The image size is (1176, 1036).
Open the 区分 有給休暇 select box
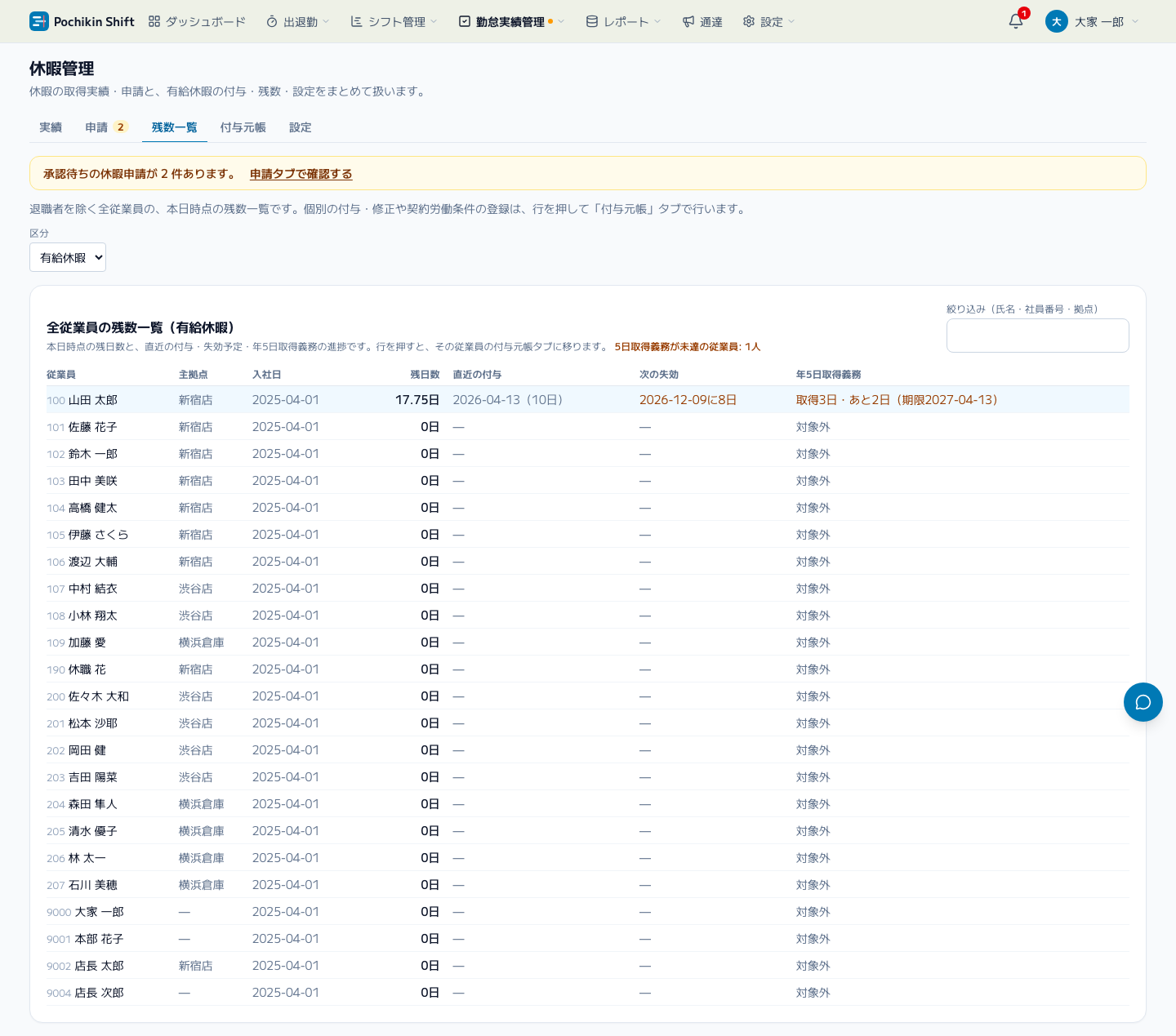pyautogui.click(x=68, y=257)
